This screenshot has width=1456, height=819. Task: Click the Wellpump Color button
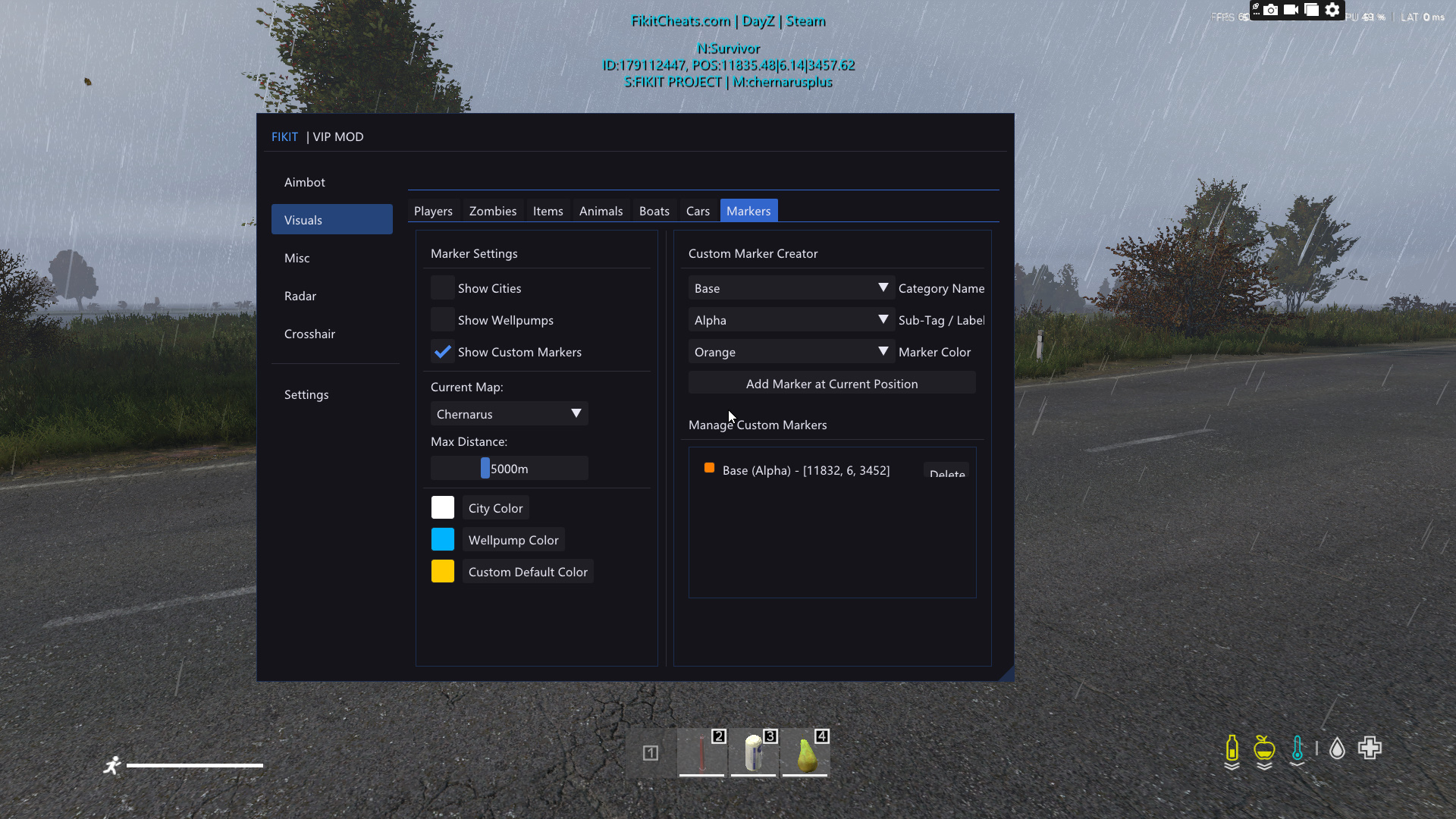coord(513,540)
